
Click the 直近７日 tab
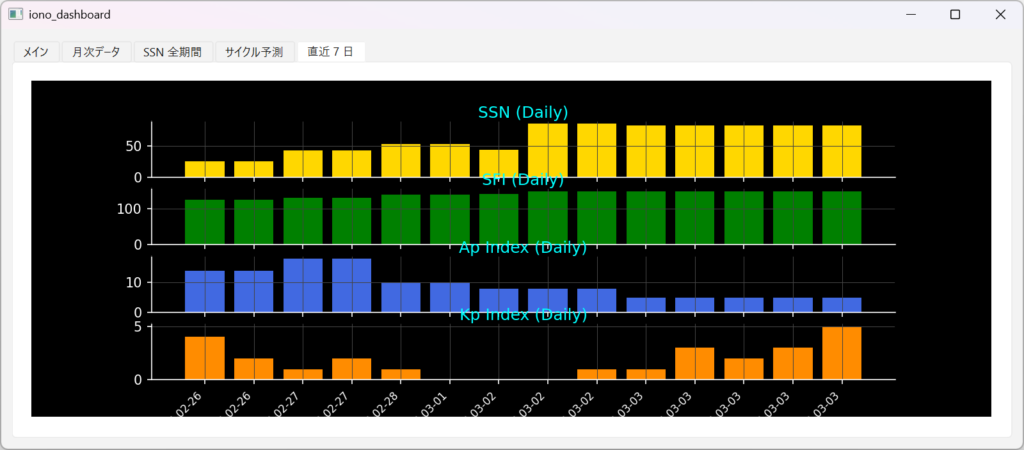point(330,51)
